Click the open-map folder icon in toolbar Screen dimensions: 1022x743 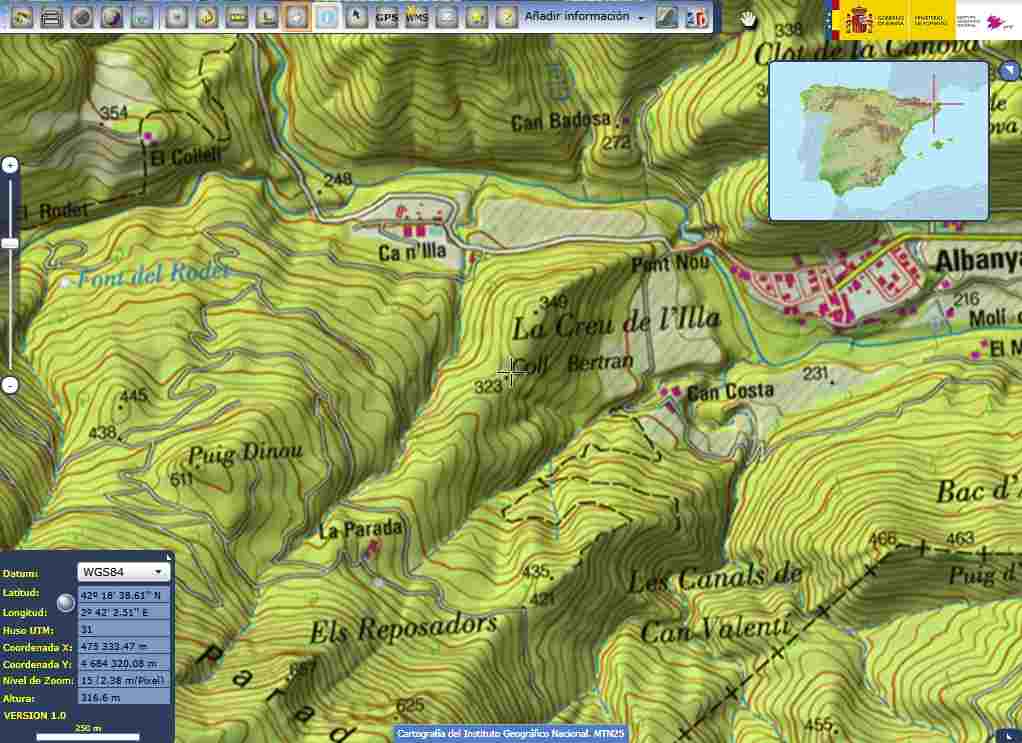point(21,17)
